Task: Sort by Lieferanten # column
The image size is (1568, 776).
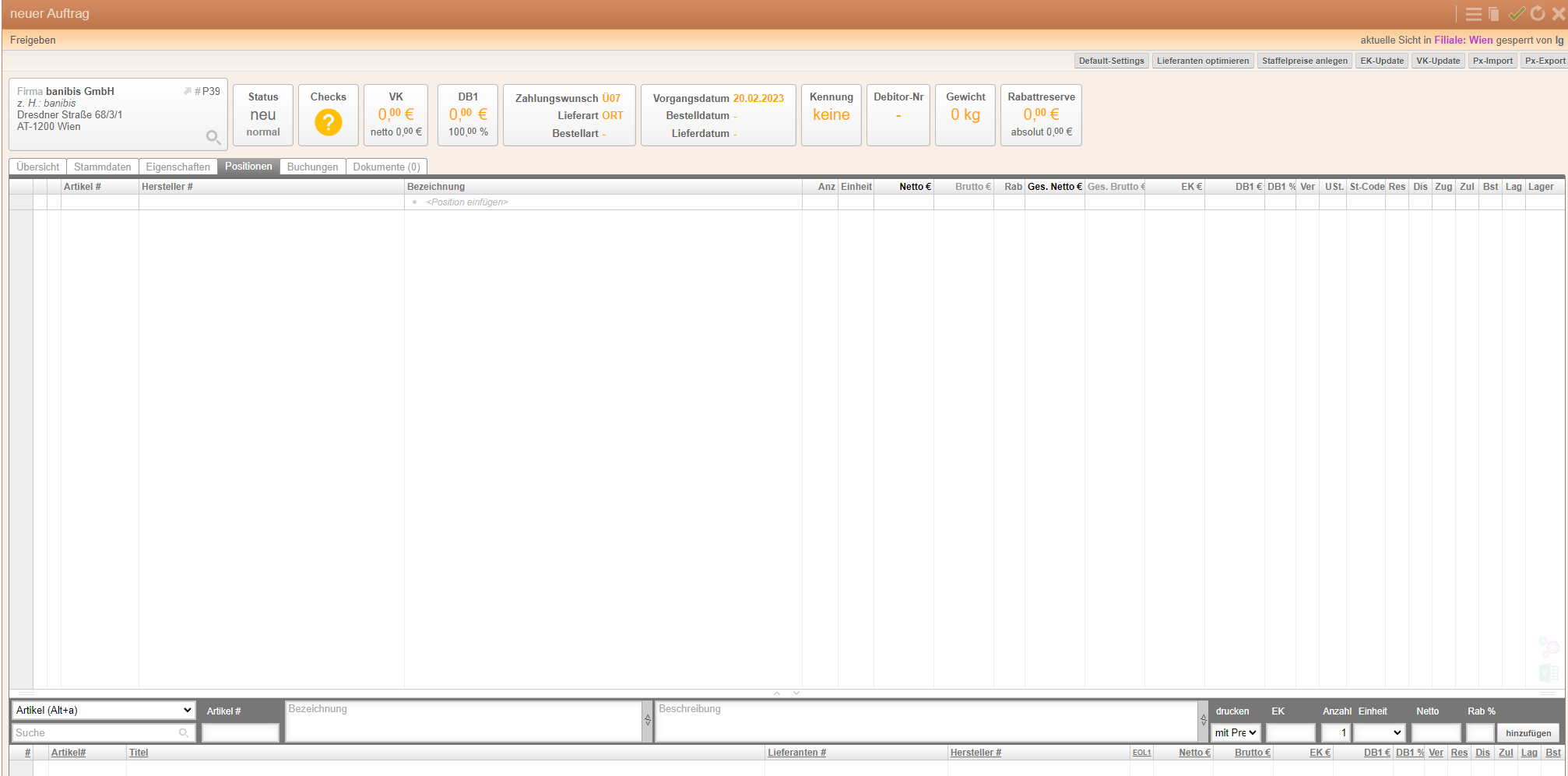Action: (796, 753)
